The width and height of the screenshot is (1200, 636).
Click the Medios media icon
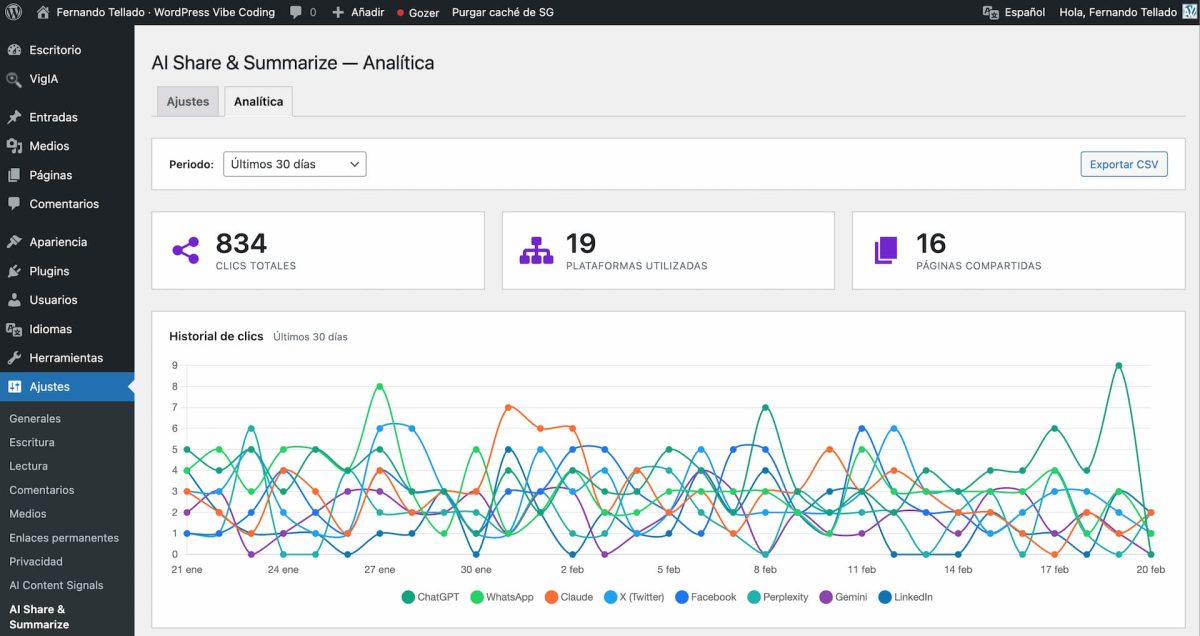coord(14,146)
